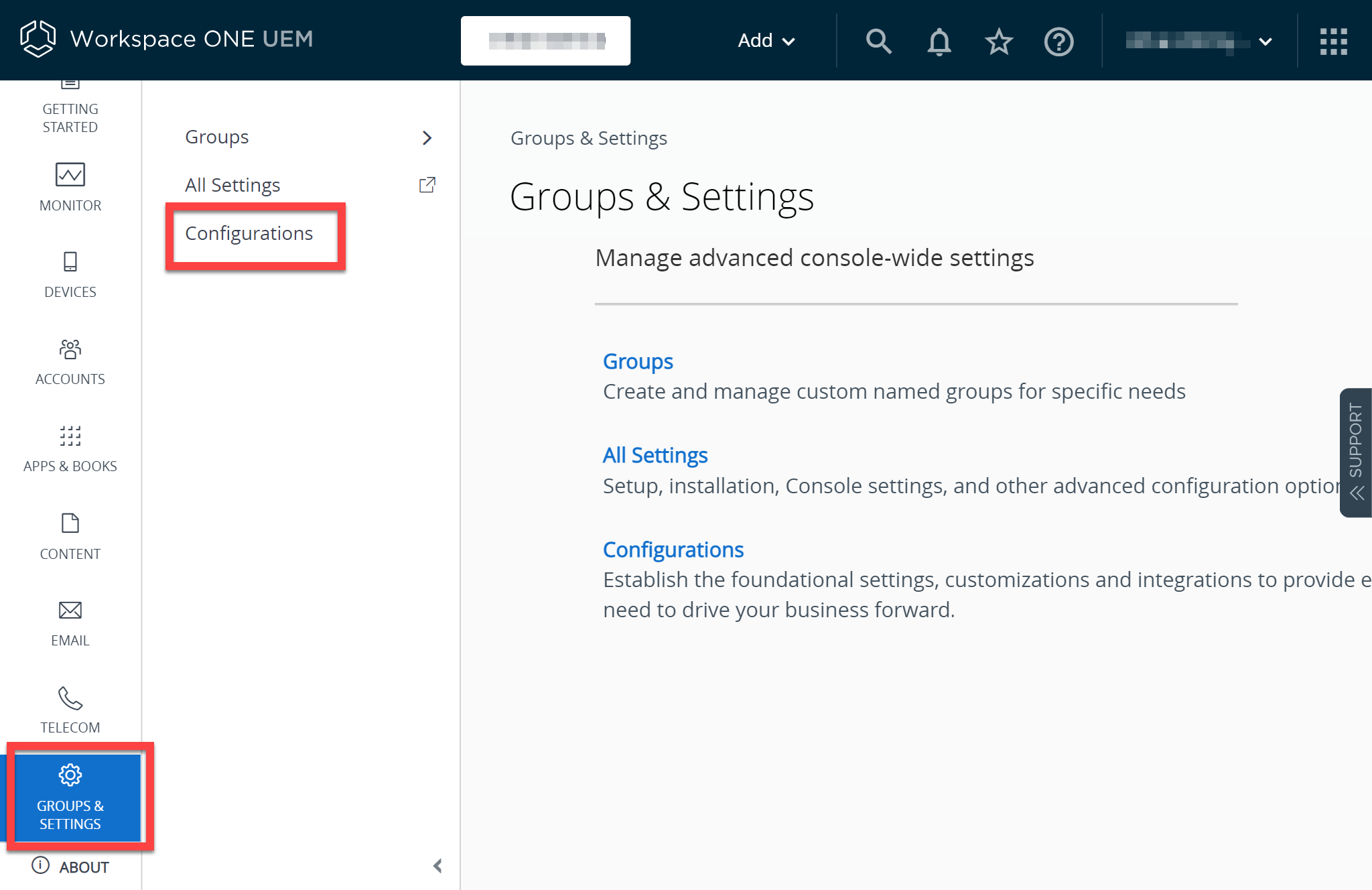Open the notifications bell
This screenshot has width=1372, height=890.
point(939,42)
